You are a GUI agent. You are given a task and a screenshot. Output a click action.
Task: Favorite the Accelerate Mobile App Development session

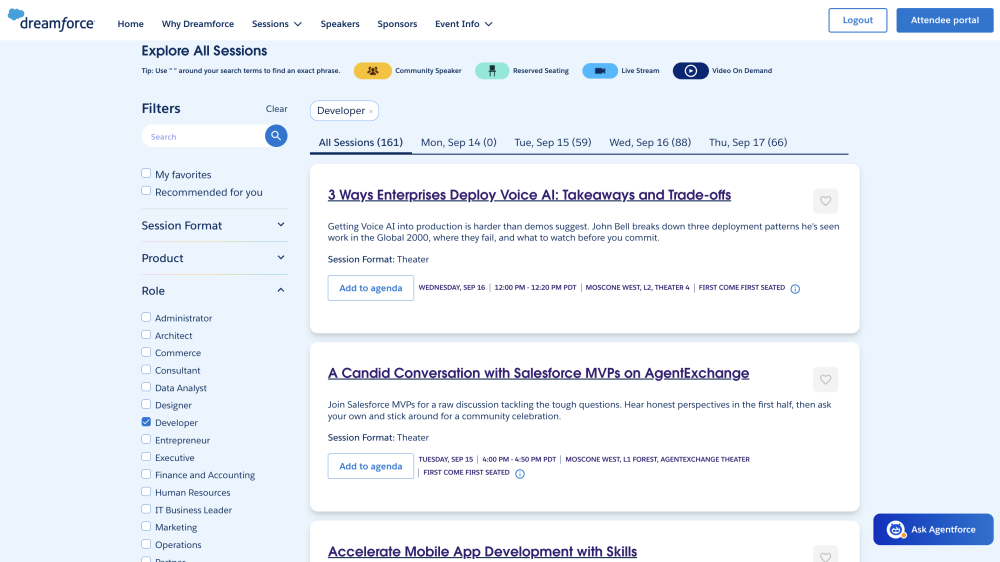pyautogui.click(x=825, y=556)
